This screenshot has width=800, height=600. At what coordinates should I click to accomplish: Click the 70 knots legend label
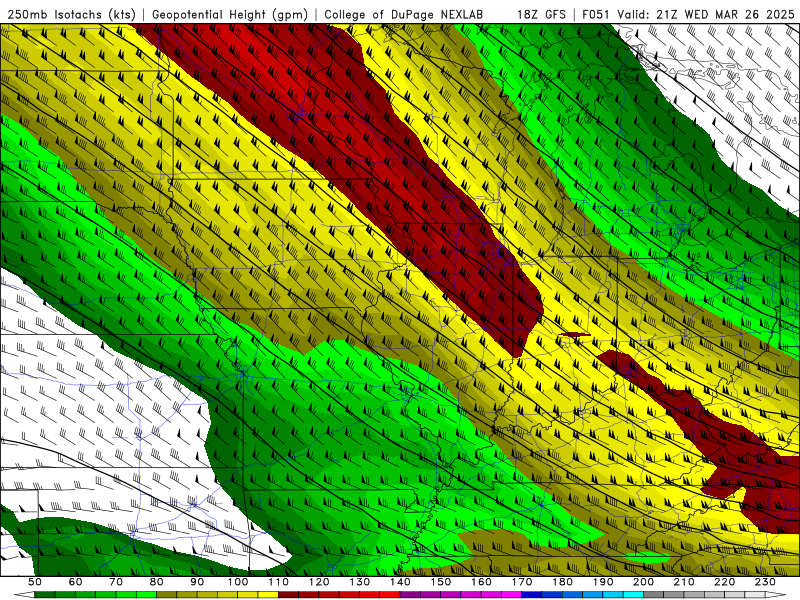point(116,582)
